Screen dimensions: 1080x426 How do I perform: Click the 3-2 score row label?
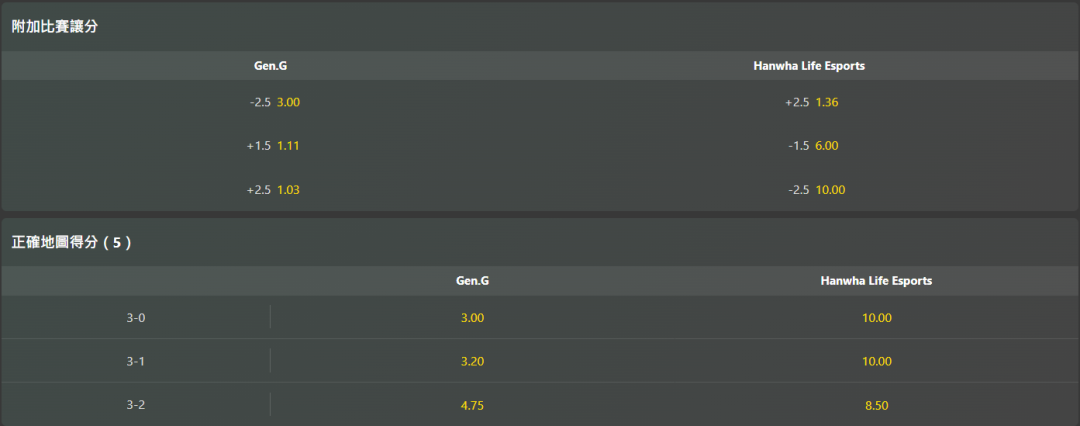pos(136,405)
